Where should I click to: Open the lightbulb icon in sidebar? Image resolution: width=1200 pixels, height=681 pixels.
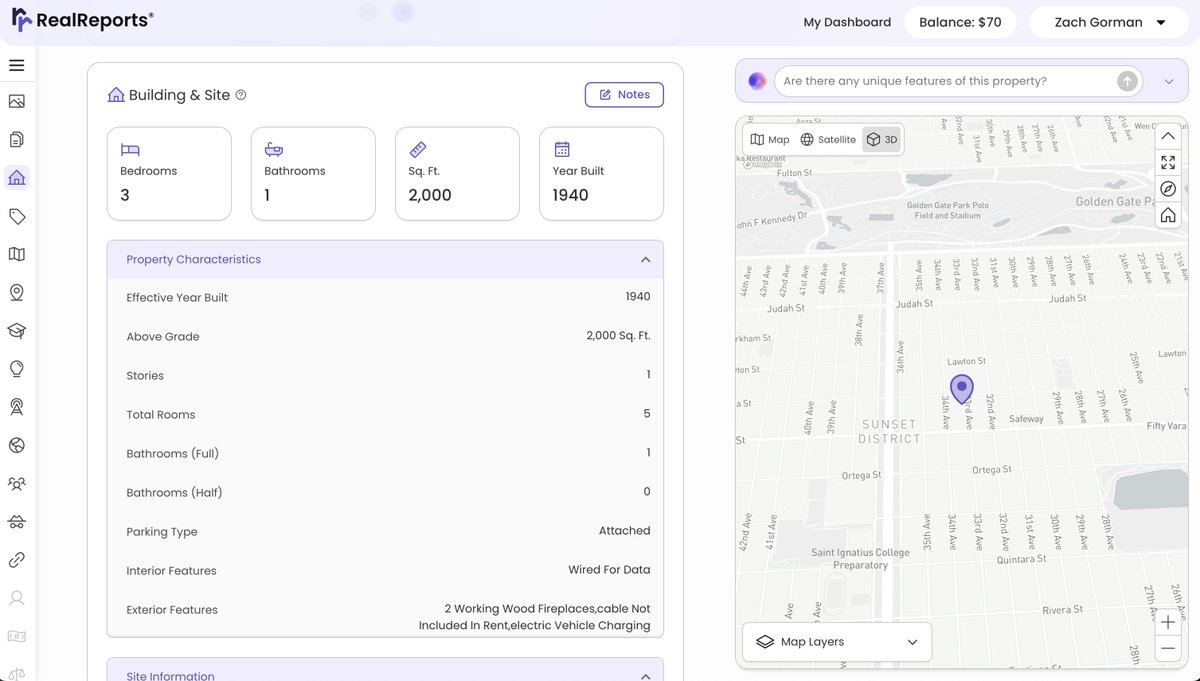[16, 369]
